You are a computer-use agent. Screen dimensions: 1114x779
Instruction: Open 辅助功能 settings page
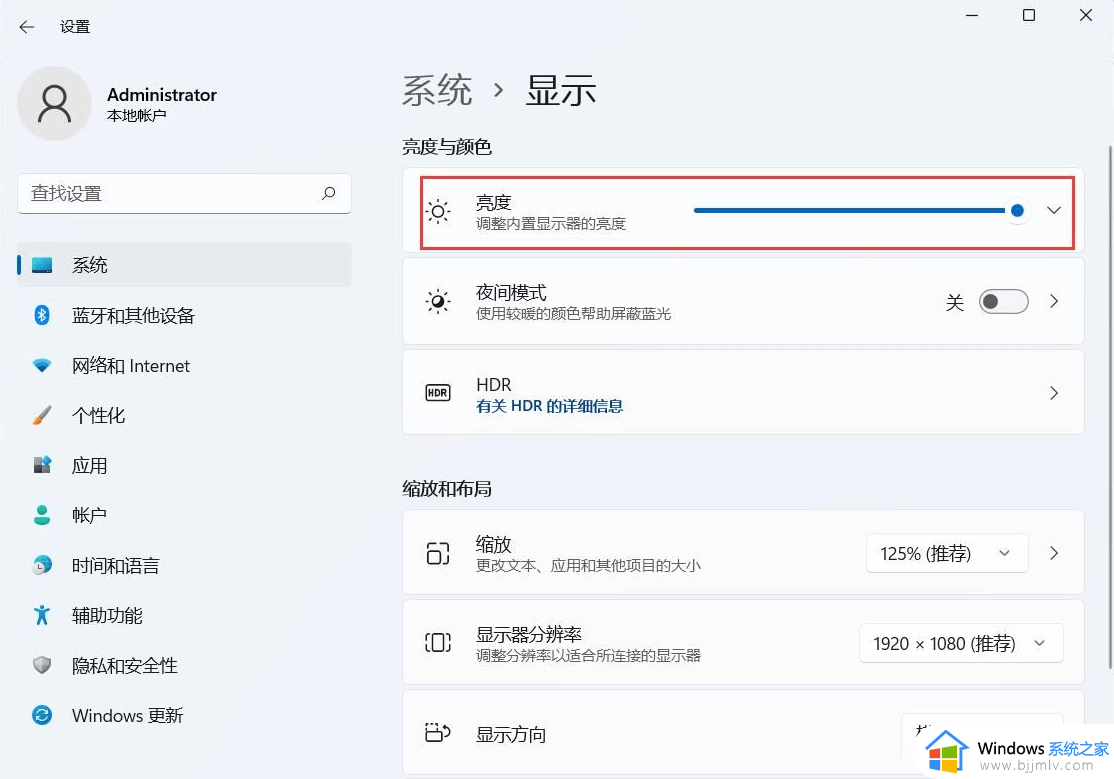(185, 616)
